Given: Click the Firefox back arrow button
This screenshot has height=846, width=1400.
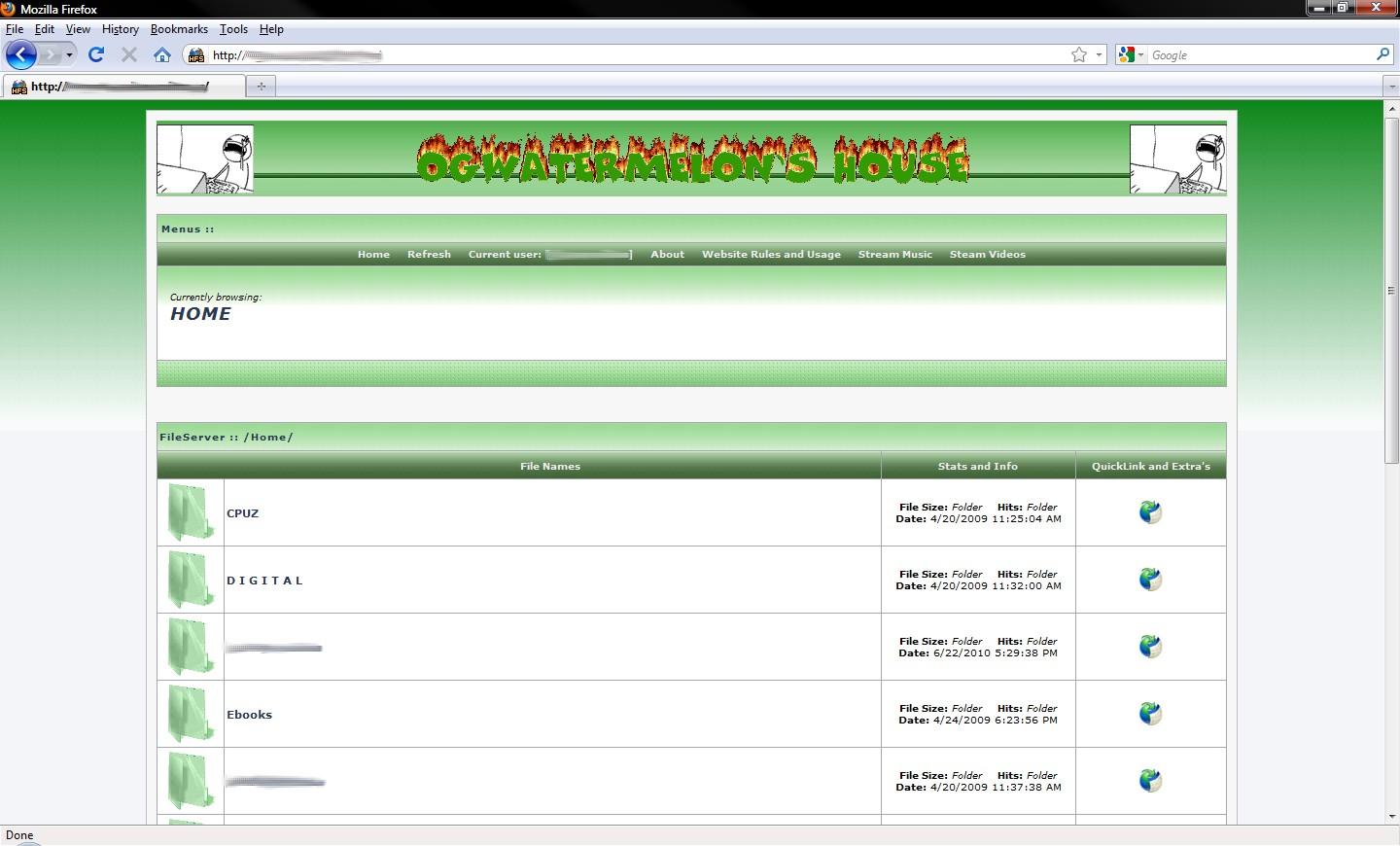Looking at the screenshot, I should [x=20, y=54].
